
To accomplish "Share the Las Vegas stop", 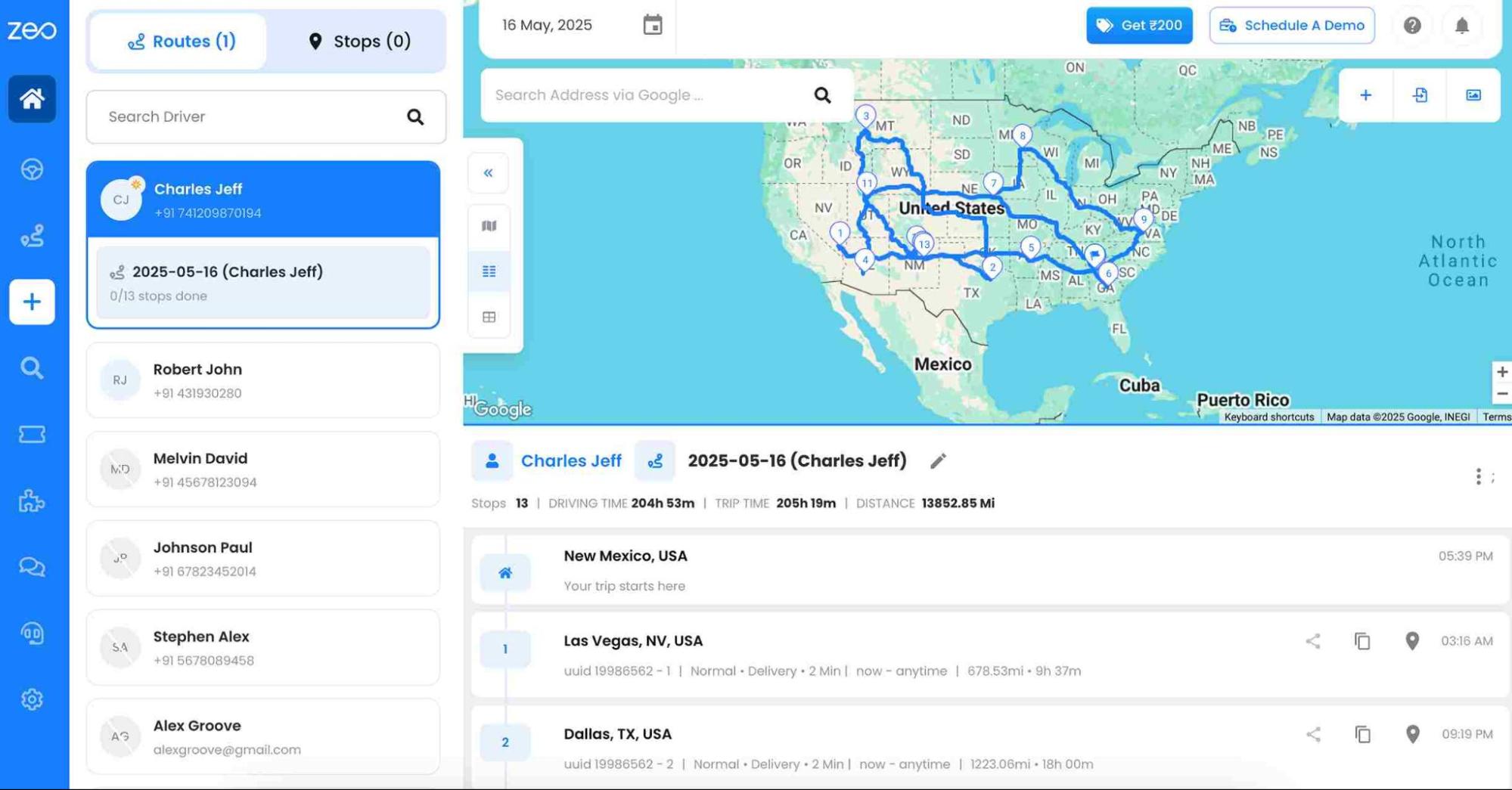I will [x=1314, y=642].
